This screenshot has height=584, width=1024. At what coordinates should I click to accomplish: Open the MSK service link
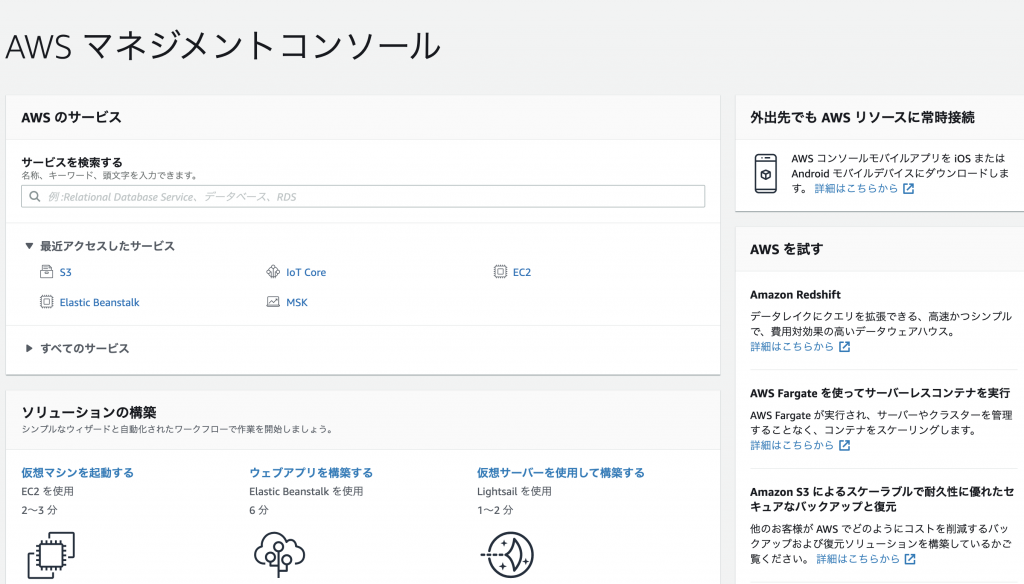pyautogui.click(x=296, y=302)
